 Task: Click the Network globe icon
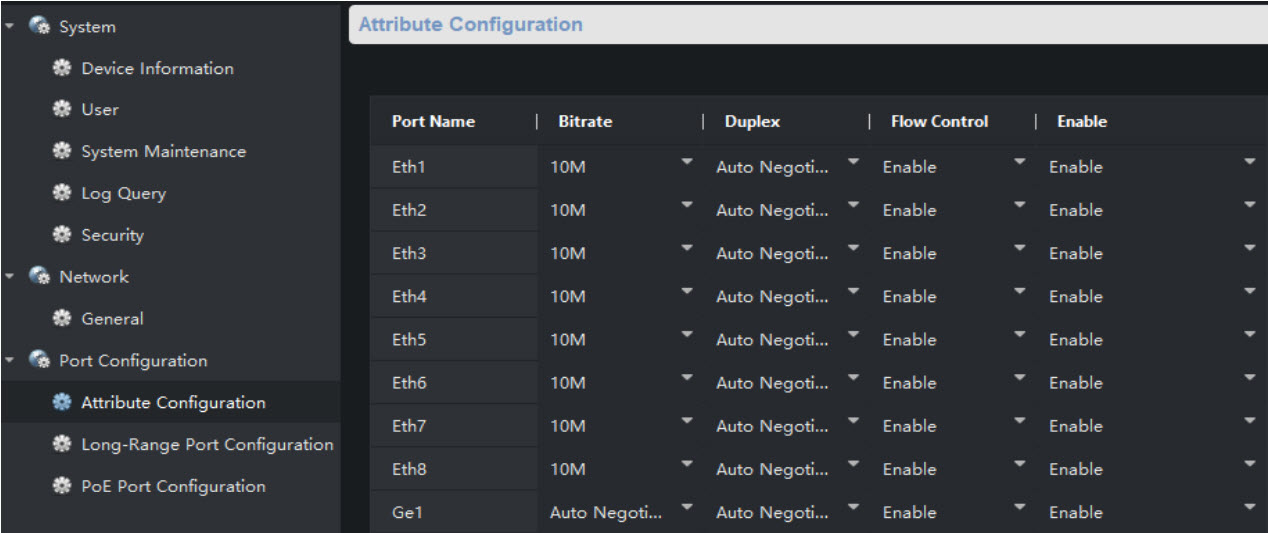click(x=40, y=277)
